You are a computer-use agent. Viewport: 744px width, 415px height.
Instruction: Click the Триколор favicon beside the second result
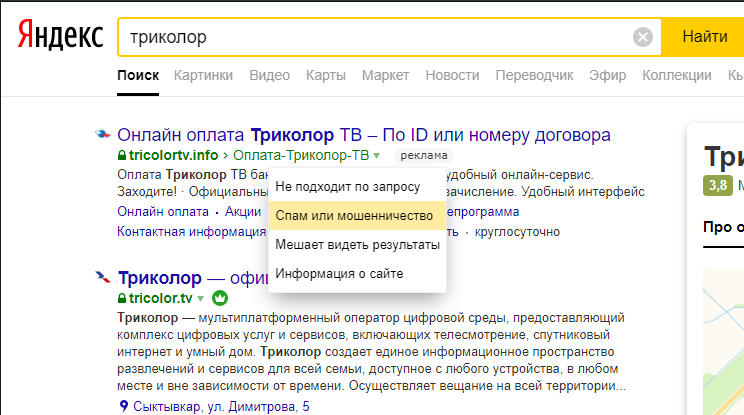point(102,277)
